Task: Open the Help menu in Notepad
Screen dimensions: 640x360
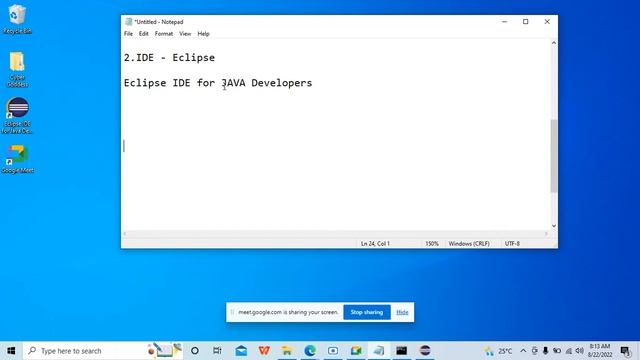Action: coord(203,34)
